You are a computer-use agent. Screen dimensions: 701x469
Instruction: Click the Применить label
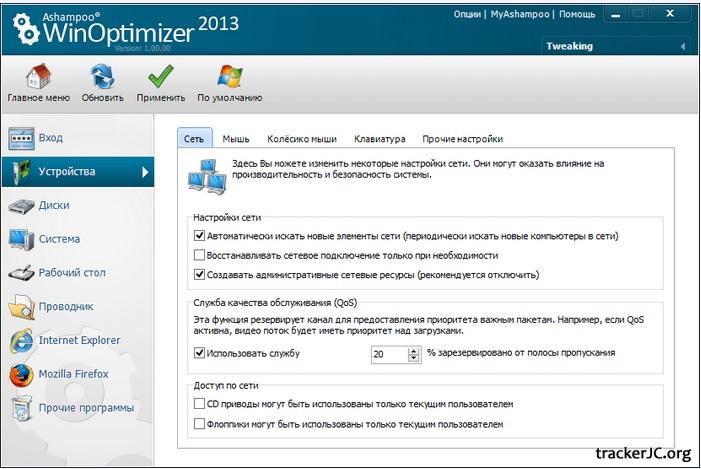tap(161, 98)
